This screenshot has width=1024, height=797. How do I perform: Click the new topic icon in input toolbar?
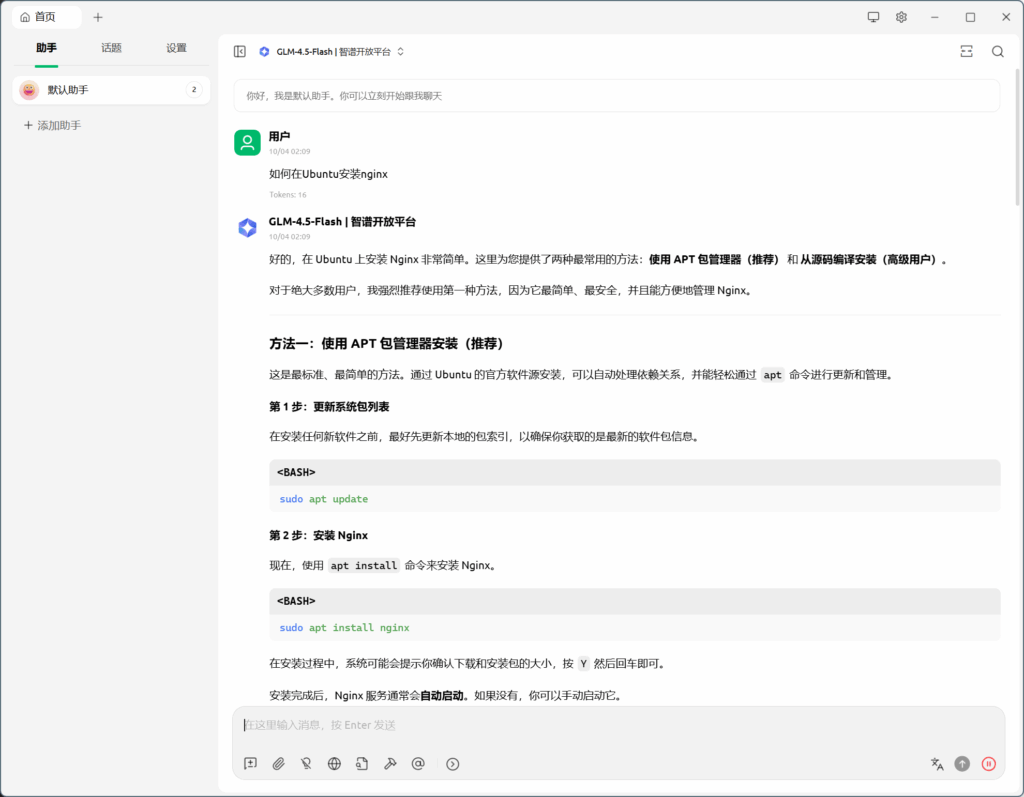251,764
